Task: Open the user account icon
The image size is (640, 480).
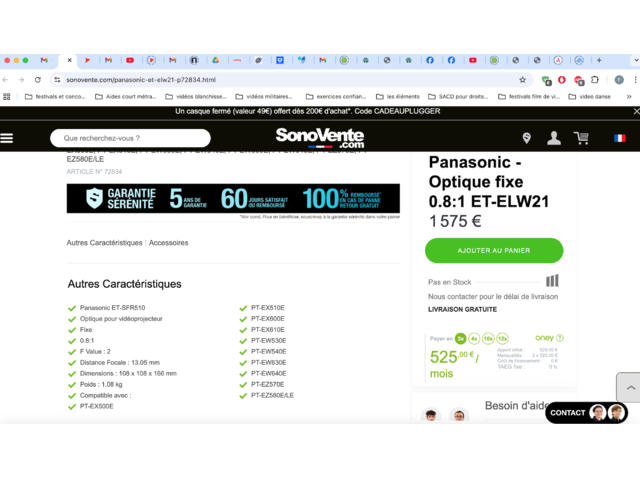Action: [x=554, y=138]
